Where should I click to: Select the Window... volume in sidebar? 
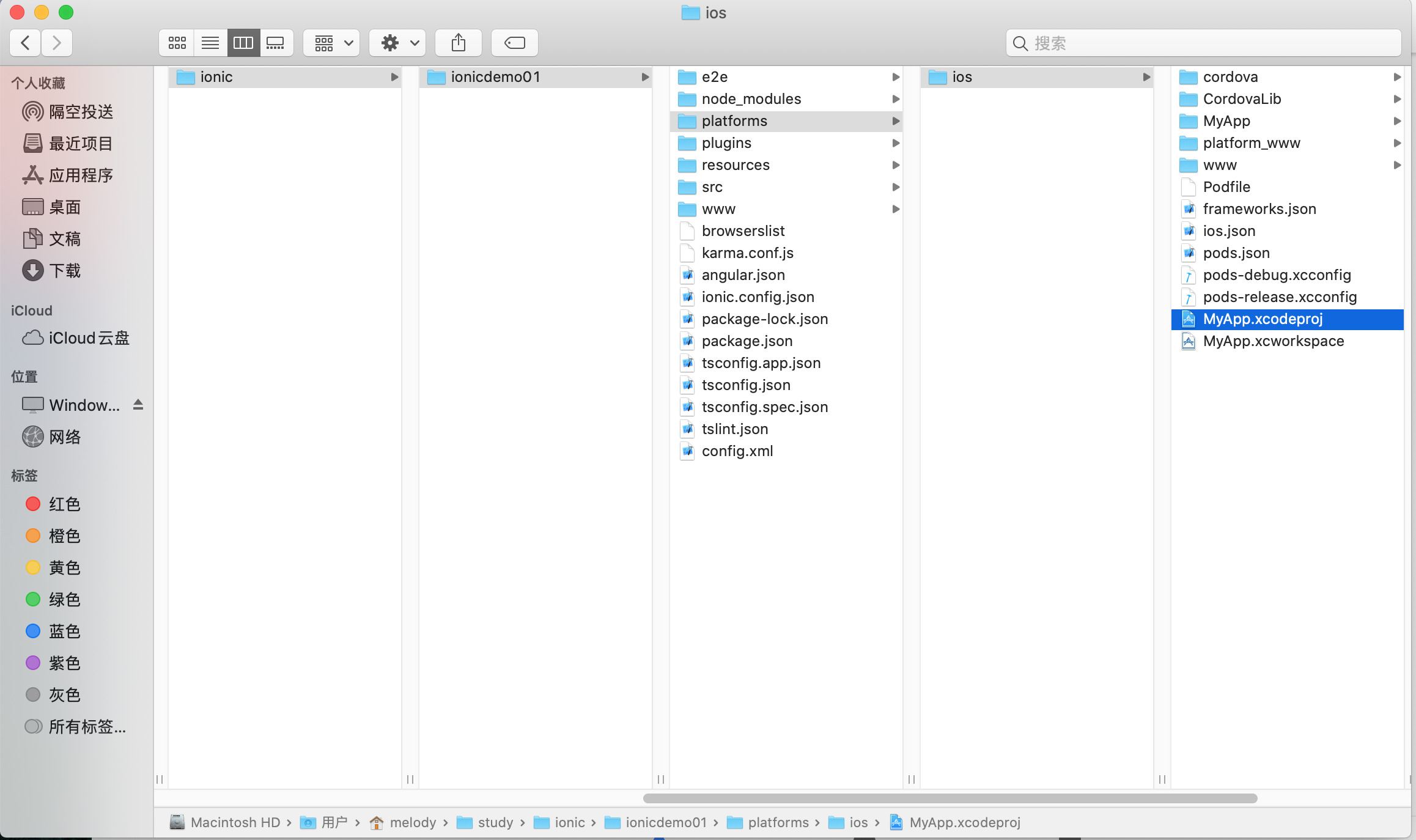pyautogui.click(x=72, y=405)
